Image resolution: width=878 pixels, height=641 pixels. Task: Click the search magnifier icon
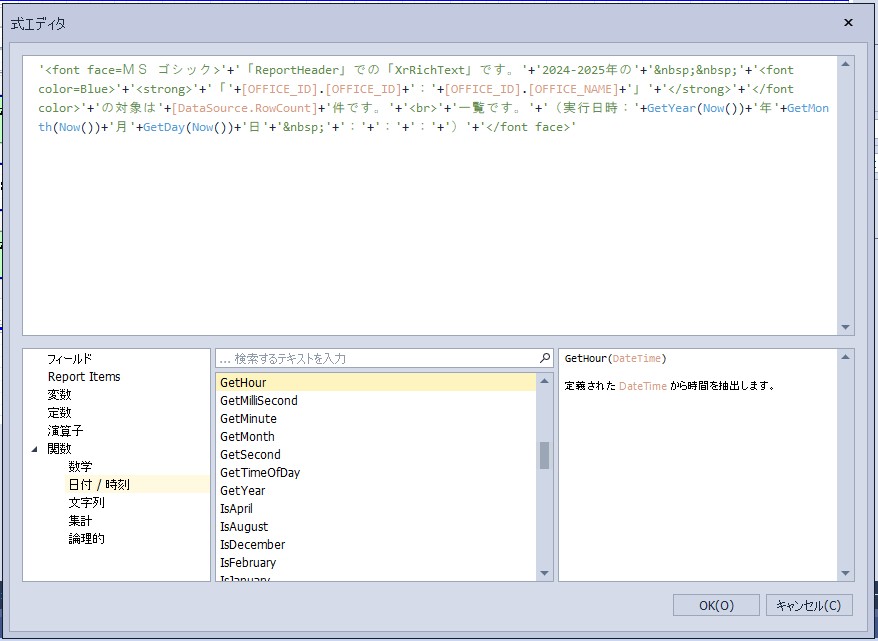[545, 358]
